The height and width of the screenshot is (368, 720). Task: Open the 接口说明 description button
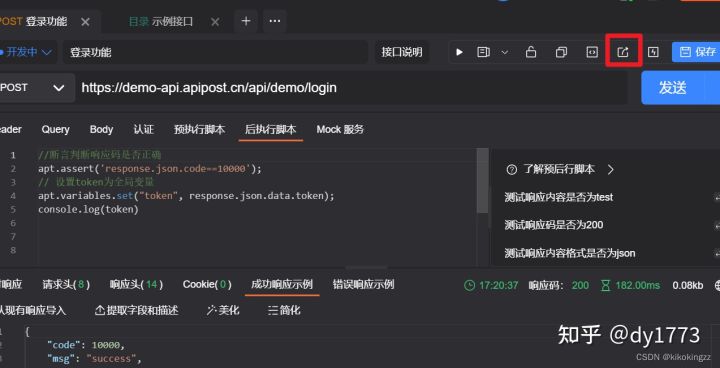[x=402, y=52]
